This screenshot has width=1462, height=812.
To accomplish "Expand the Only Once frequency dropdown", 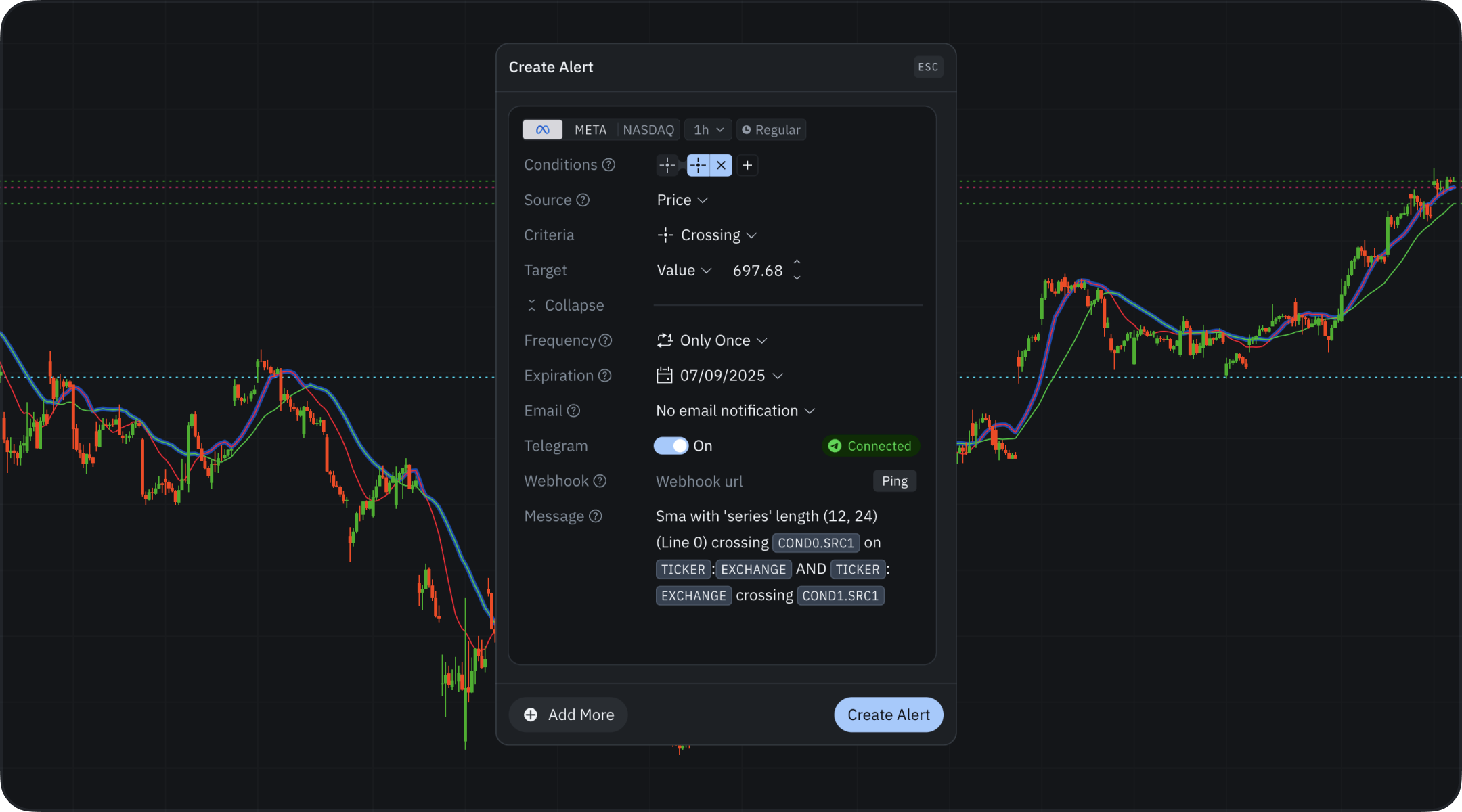I will [x=713, y=340].
